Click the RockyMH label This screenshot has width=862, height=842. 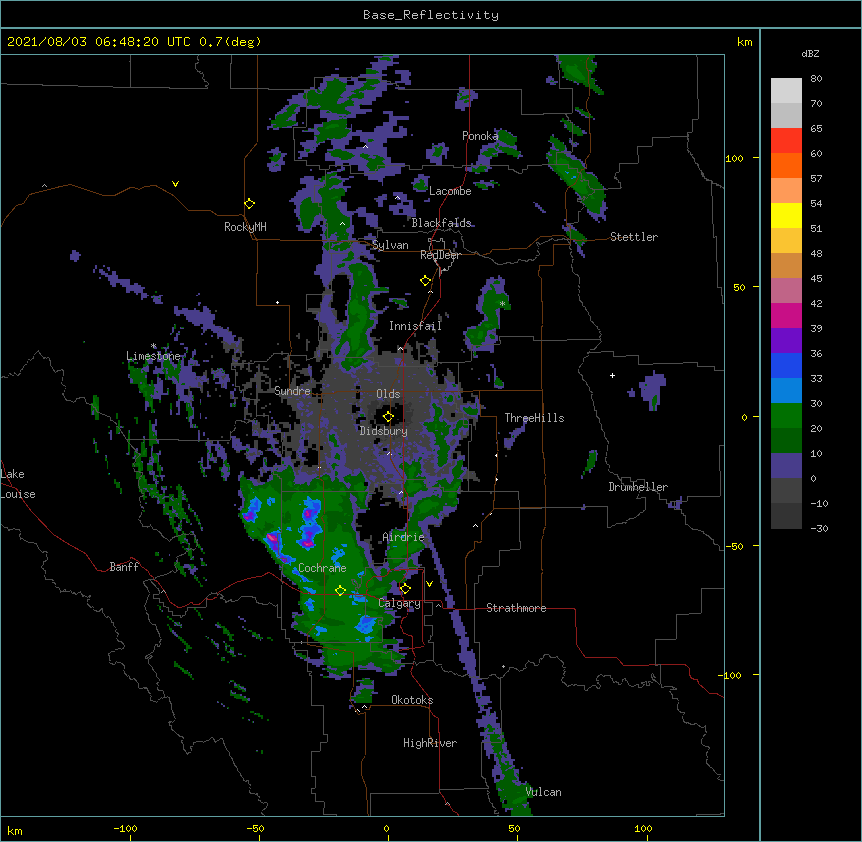point(245,227)
